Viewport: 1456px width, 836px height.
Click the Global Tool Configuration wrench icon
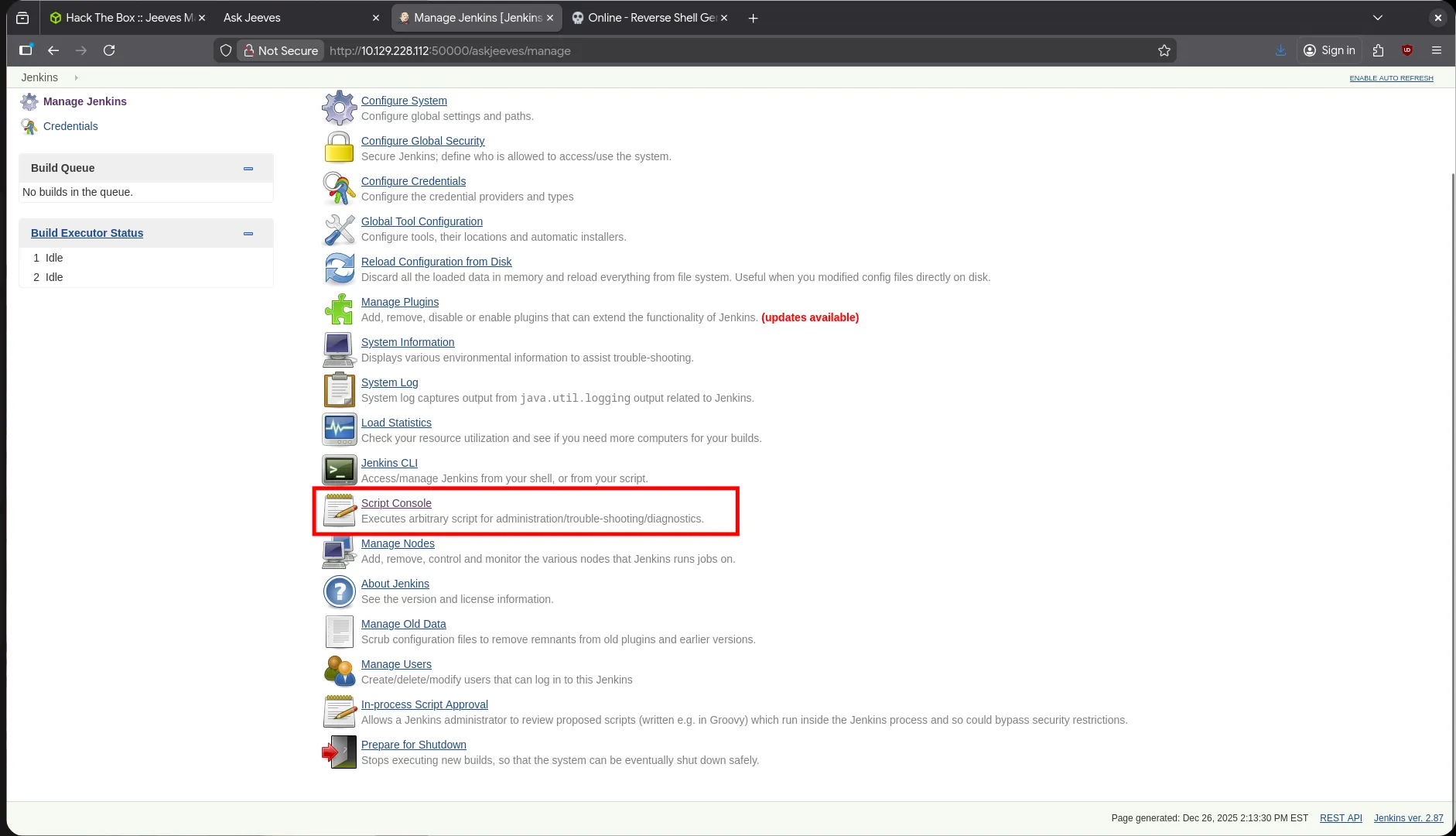click(339, 228)
